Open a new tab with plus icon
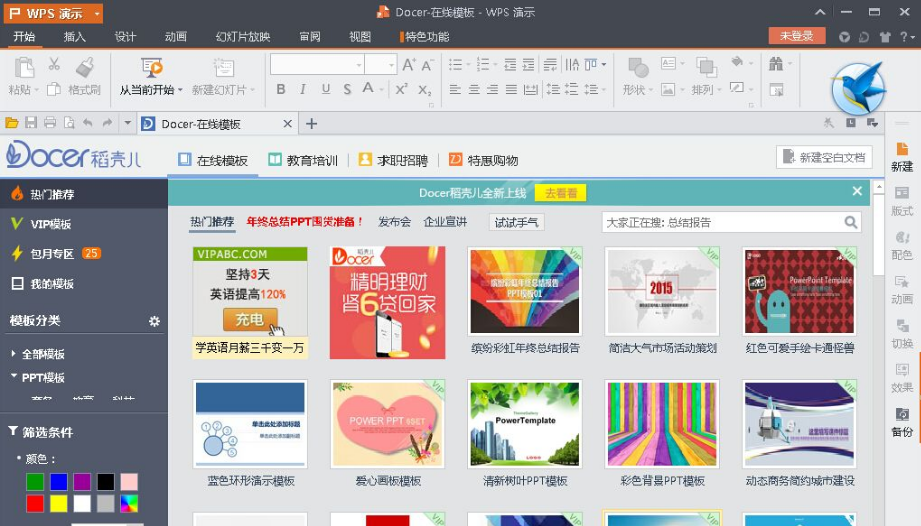921x526 pixels. [311, 124]
